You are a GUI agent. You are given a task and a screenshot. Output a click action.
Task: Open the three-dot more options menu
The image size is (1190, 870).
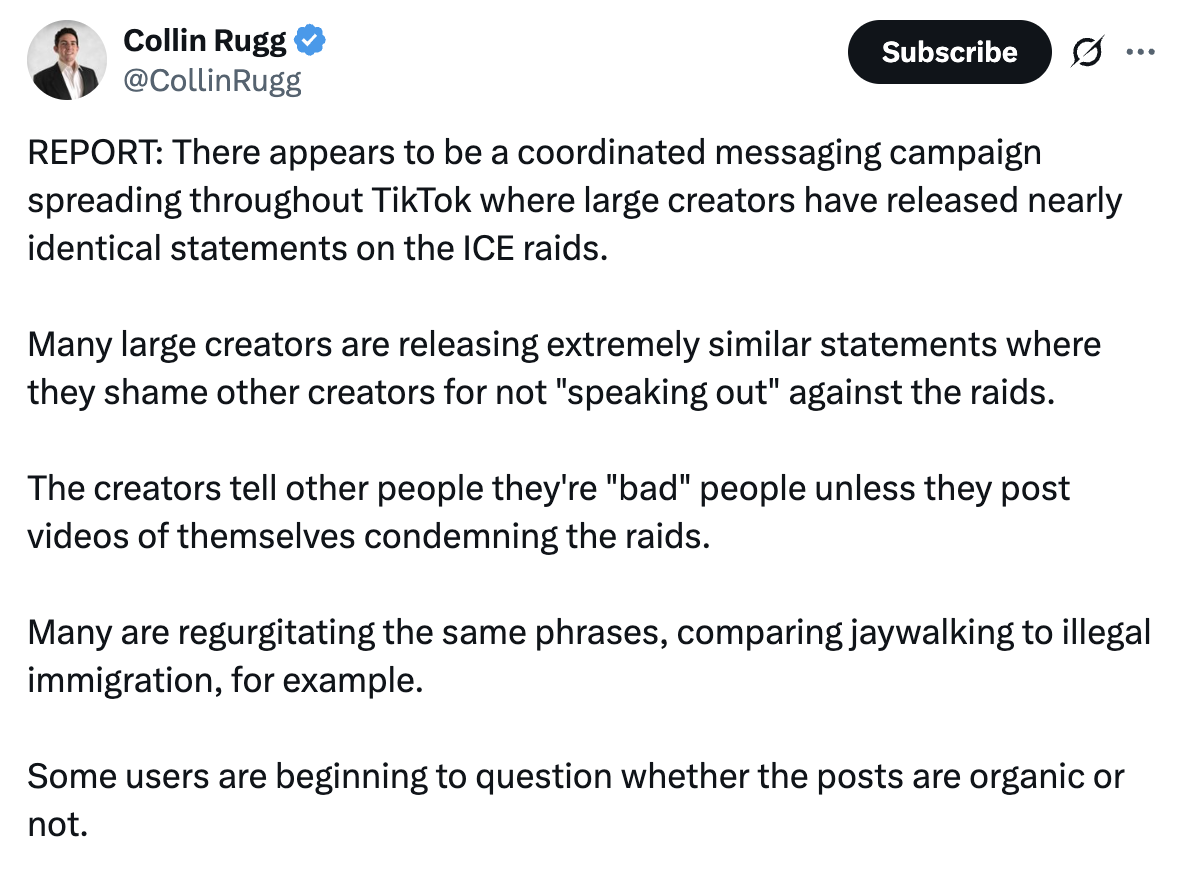point(1141,52)
